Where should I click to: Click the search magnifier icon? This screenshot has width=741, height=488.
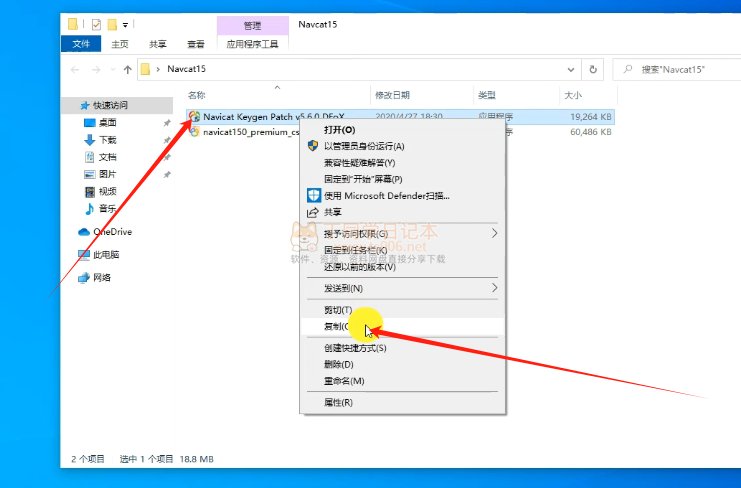pyautogui.click(x=628, y=69)
